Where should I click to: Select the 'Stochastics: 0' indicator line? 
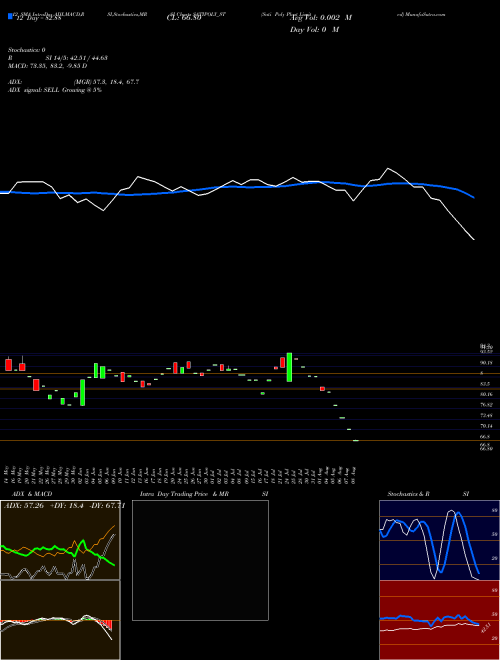pos(27,50)
